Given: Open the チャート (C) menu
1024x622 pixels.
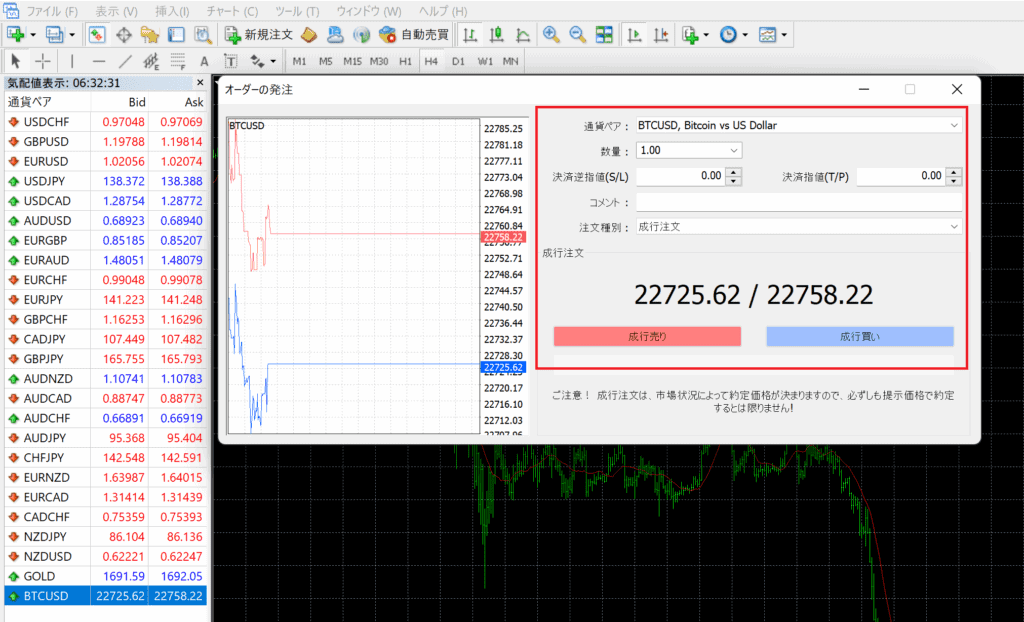Looking at the screenshot, I should tap(232, 11).
